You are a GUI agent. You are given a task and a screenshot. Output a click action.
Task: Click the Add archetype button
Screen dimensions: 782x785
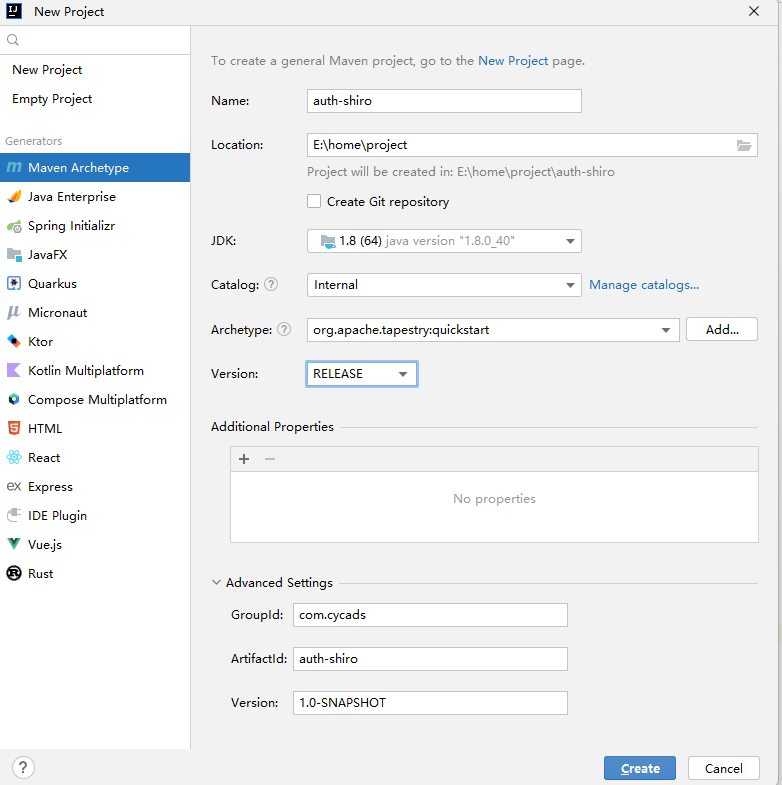(x=721, y=330)
